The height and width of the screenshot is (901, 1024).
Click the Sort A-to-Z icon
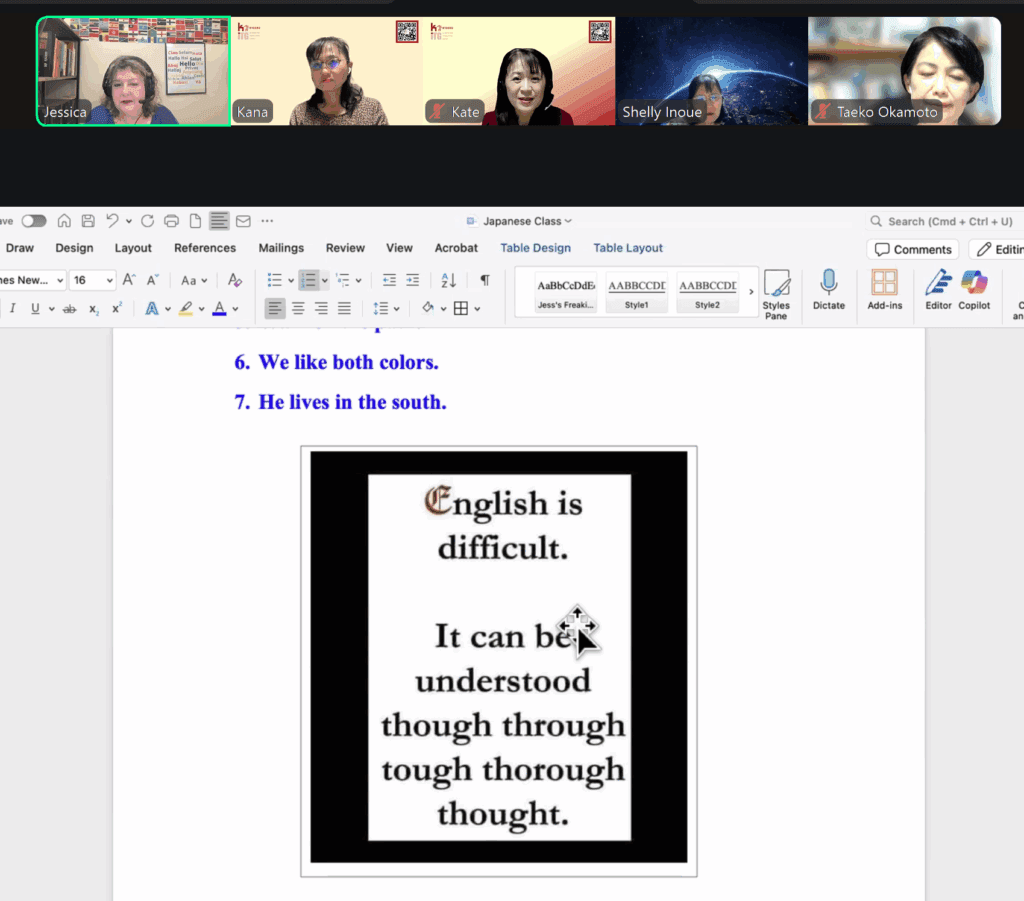tap(448, 281)
